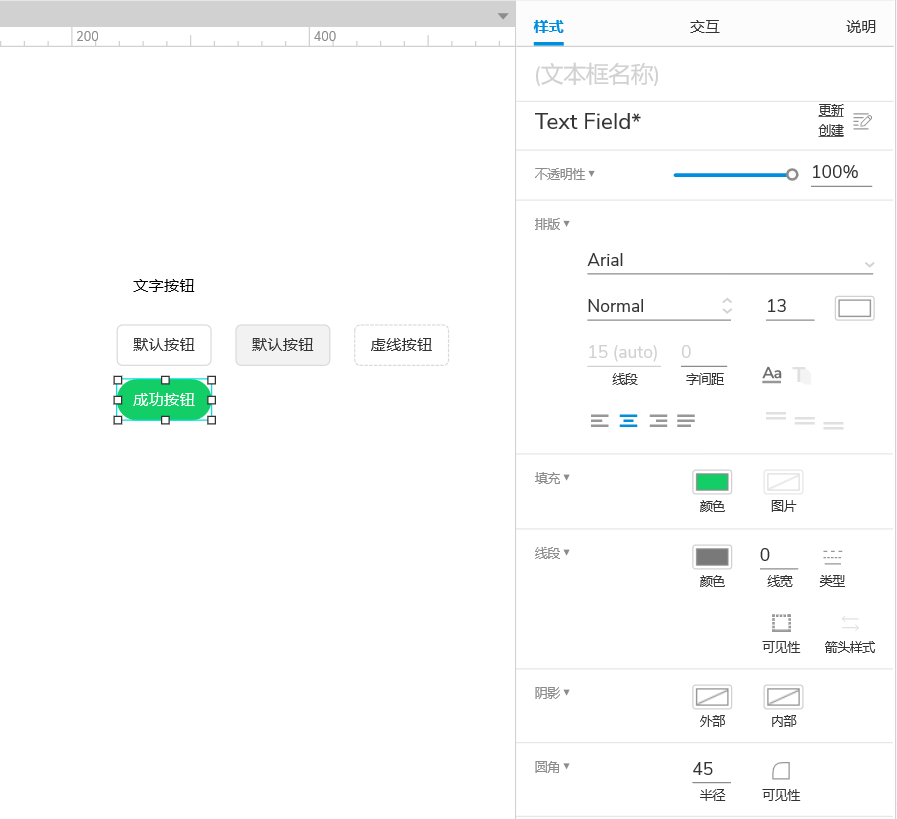Open the border visibility icon
897x819 pixels.
[x=781, y=623]
